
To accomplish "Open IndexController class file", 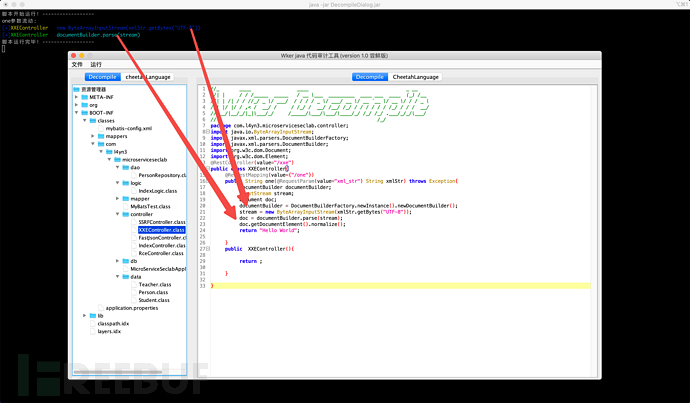I will click(162, 246).
